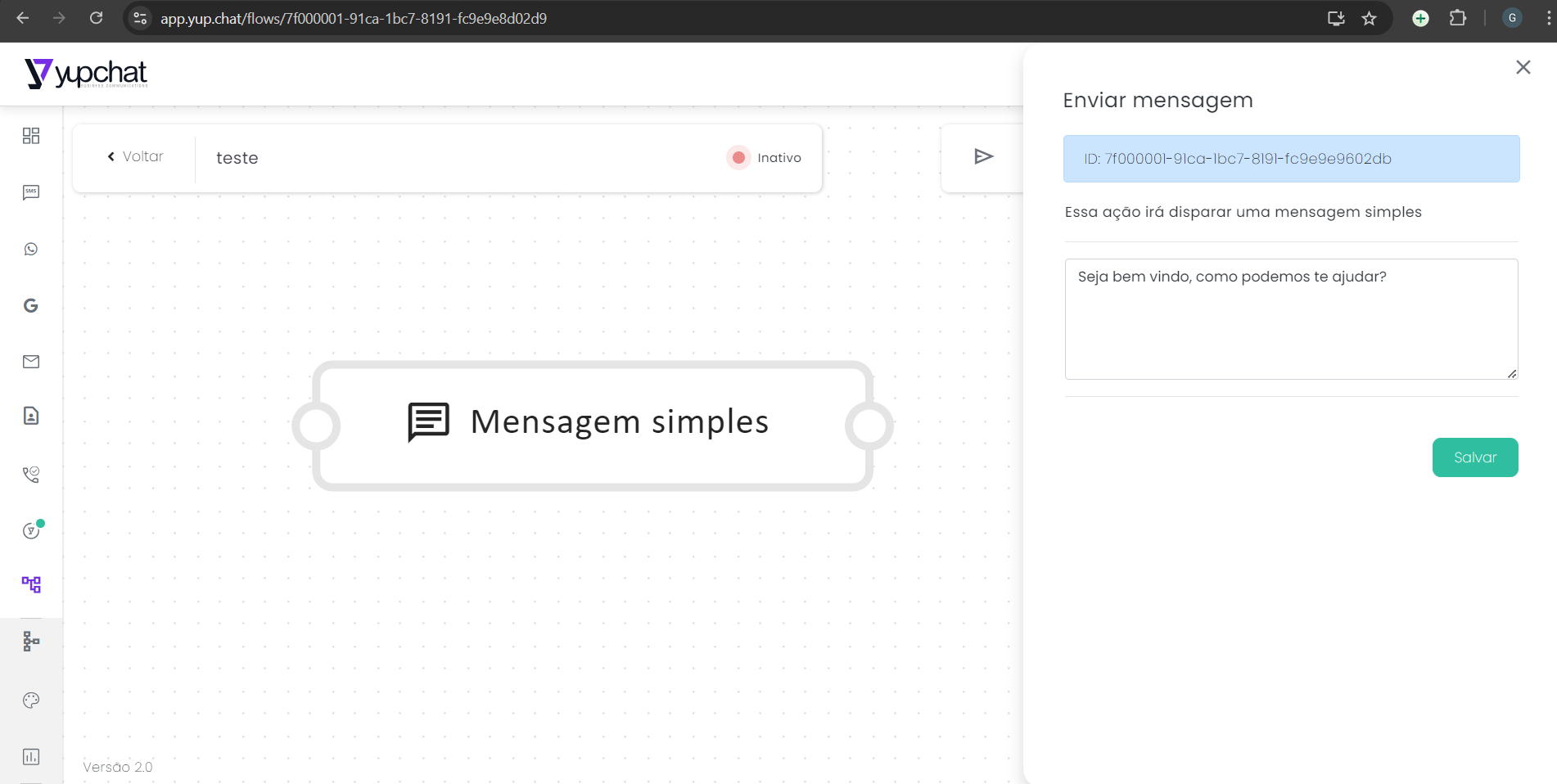Click the right connector of Mensagem simples node
The height and width of the screenshot is (784, 1557).
[869, 426]
